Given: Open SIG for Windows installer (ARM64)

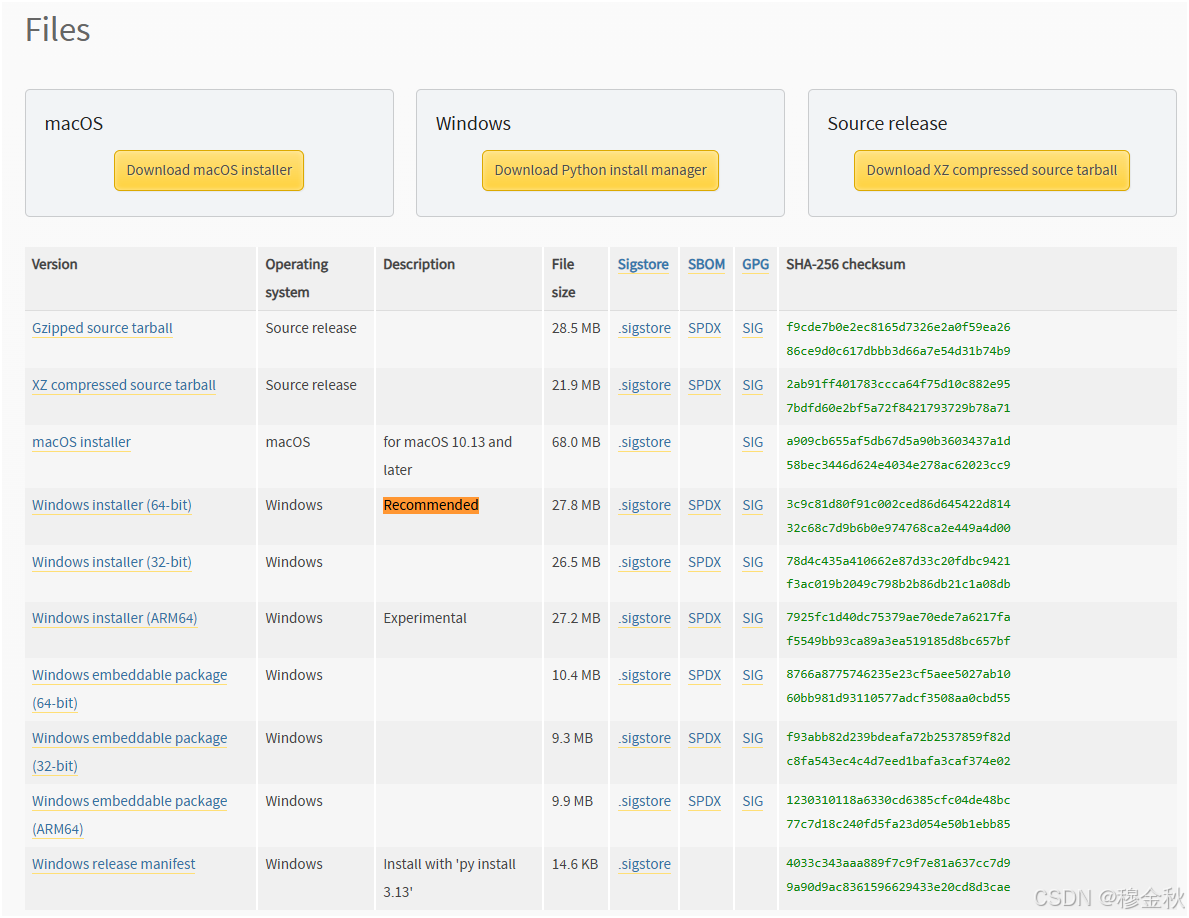Looking at the screenshot, I should (x=752, y=618).
